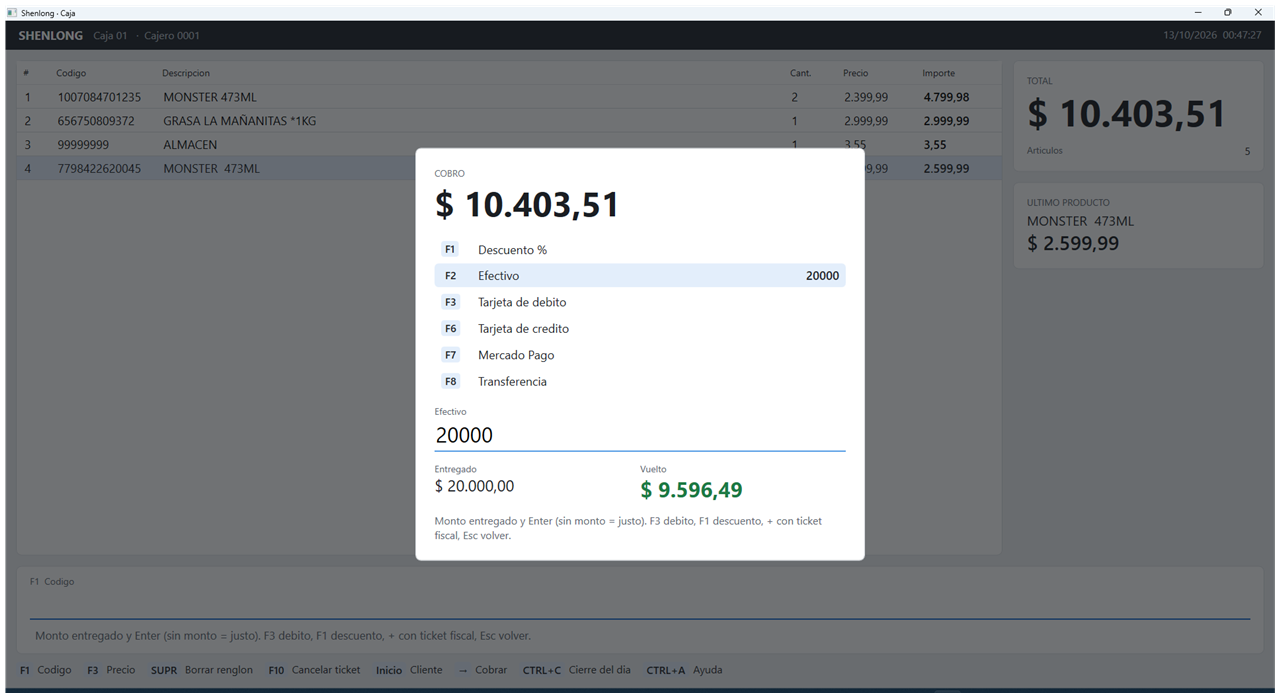
Task: Pick Tarjeta de debito payment option
Action: click(640, 302)
